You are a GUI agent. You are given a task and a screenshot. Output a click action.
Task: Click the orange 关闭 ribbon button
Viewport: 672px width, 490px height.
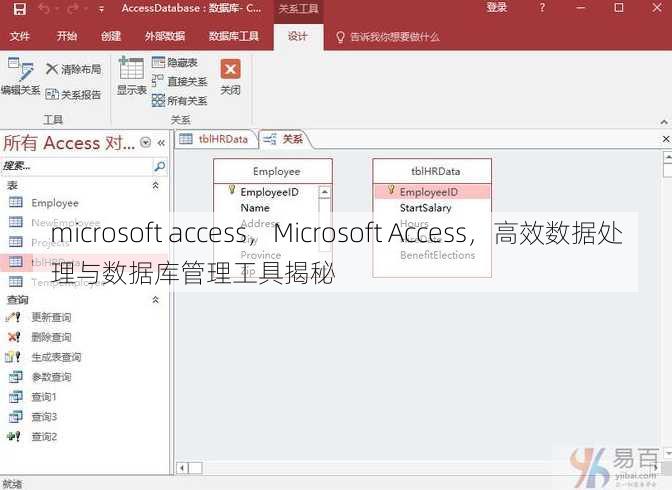click(231, 77)
